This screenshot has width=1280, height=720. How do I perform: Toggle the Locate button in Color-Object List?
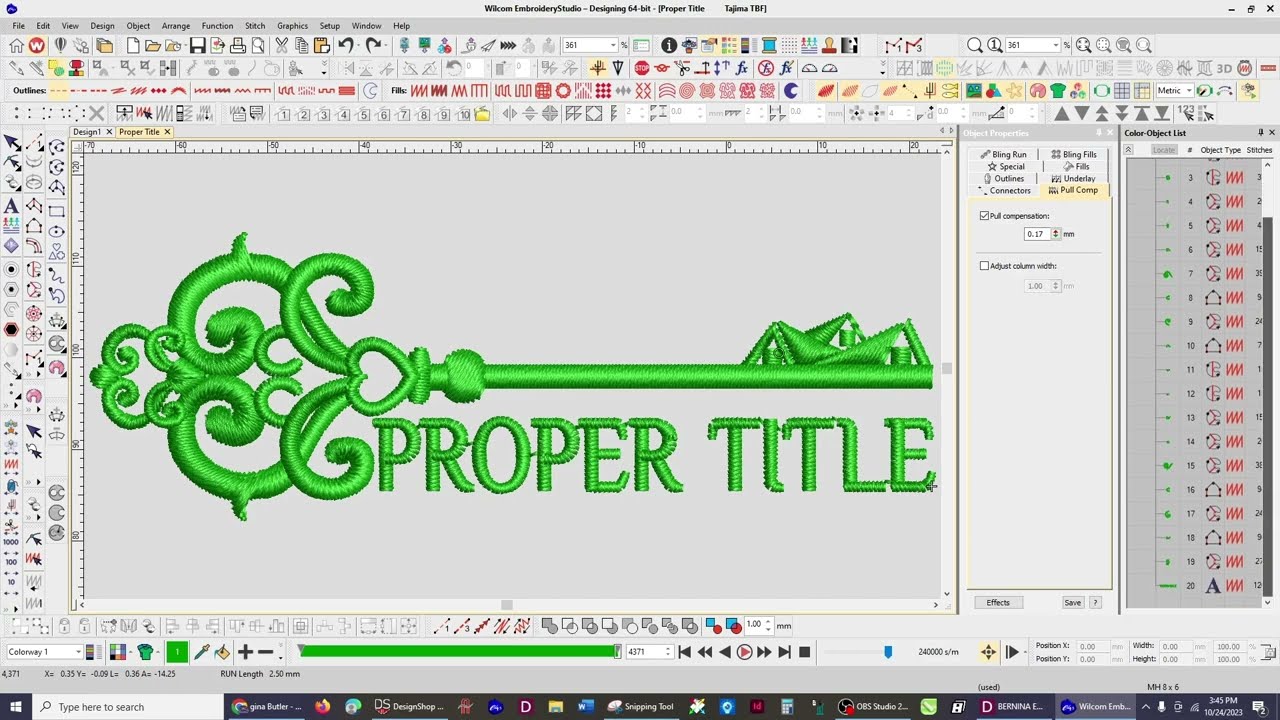click(x=1163, y=150)
